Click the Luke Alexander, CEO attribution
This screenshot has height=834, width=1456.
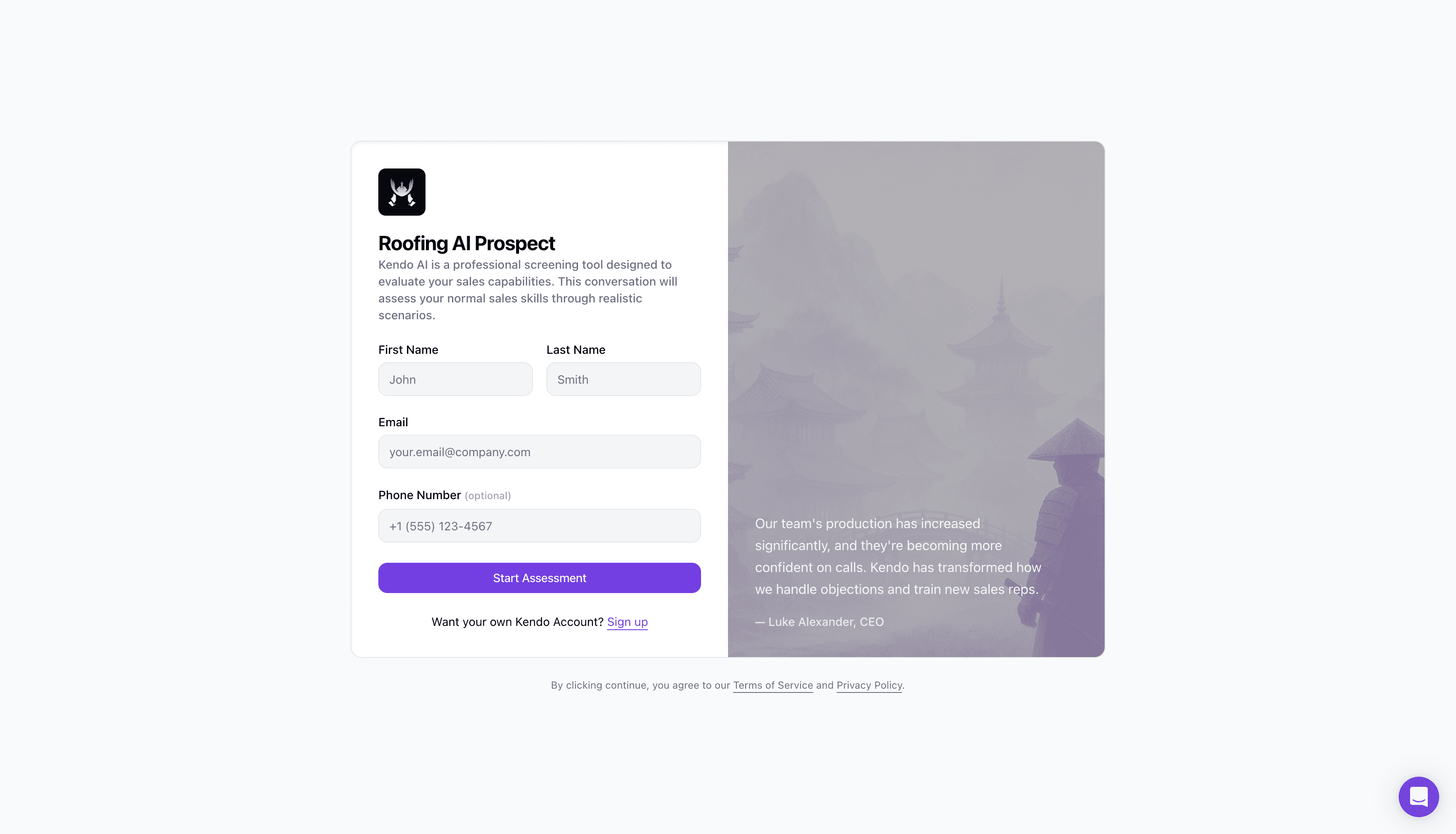point(819,622)
